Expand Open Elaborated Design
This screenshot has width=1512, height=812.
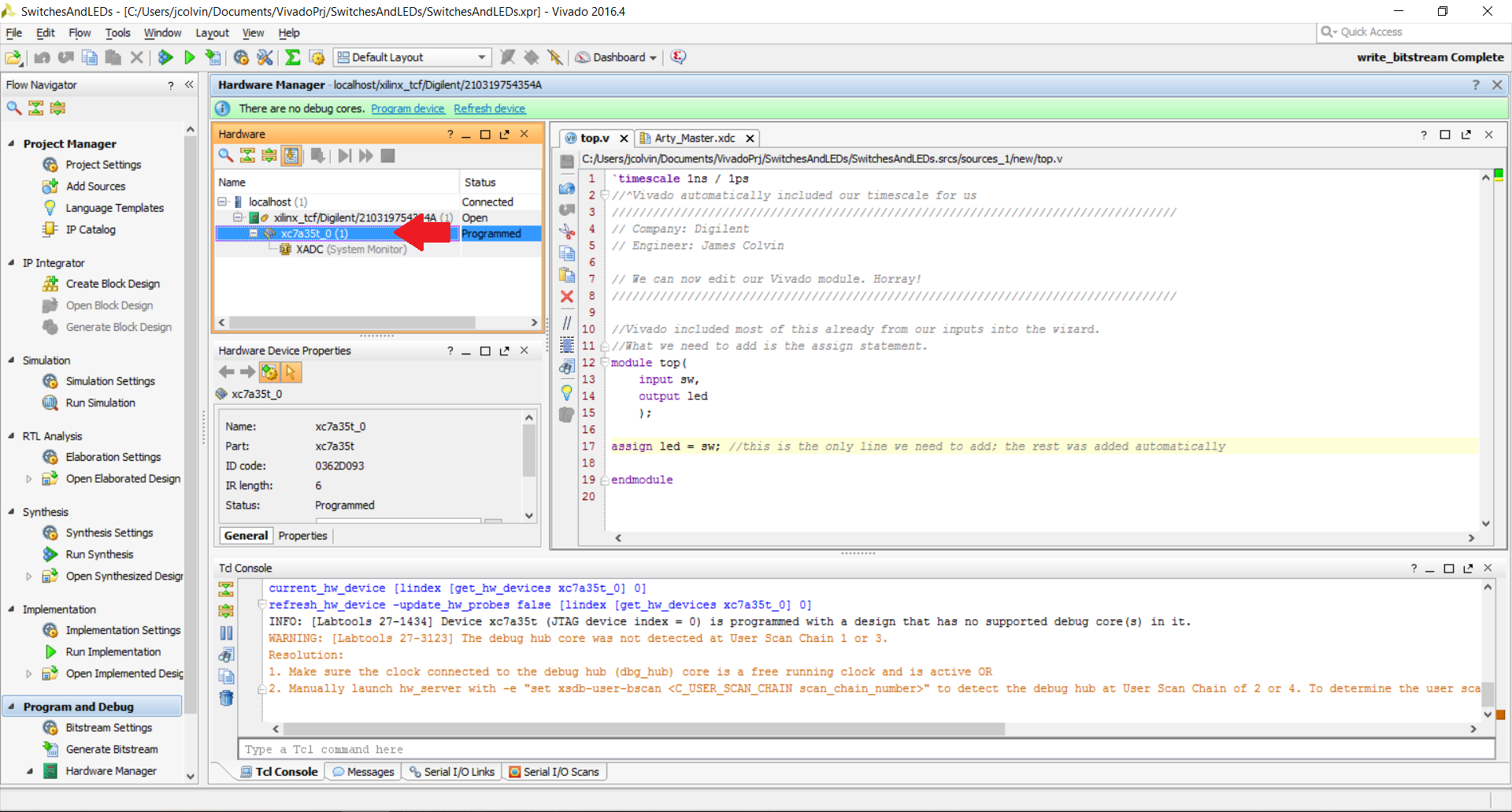29,479
